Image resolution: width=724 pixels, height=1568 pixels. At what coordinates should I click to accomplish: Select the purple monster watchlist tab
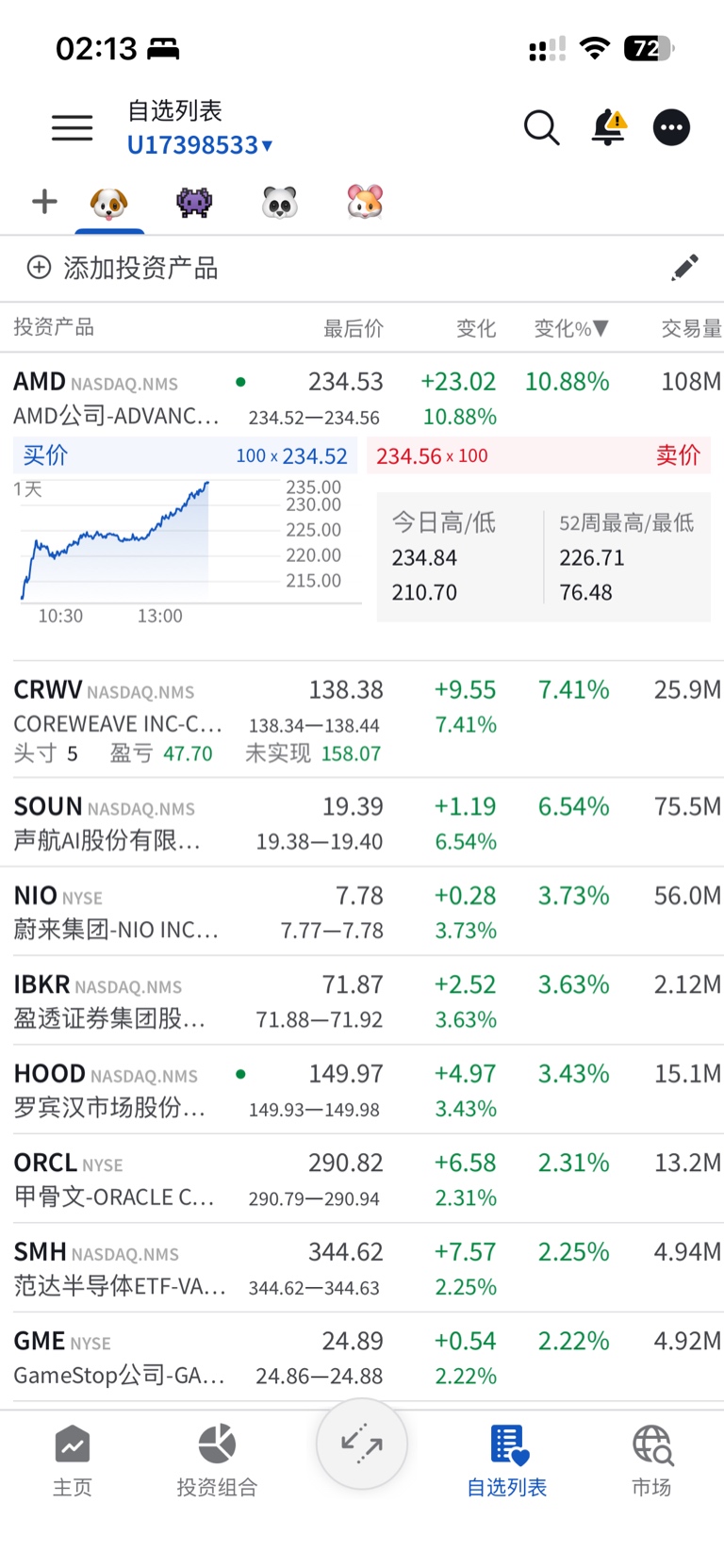click(x=194, y=202)
